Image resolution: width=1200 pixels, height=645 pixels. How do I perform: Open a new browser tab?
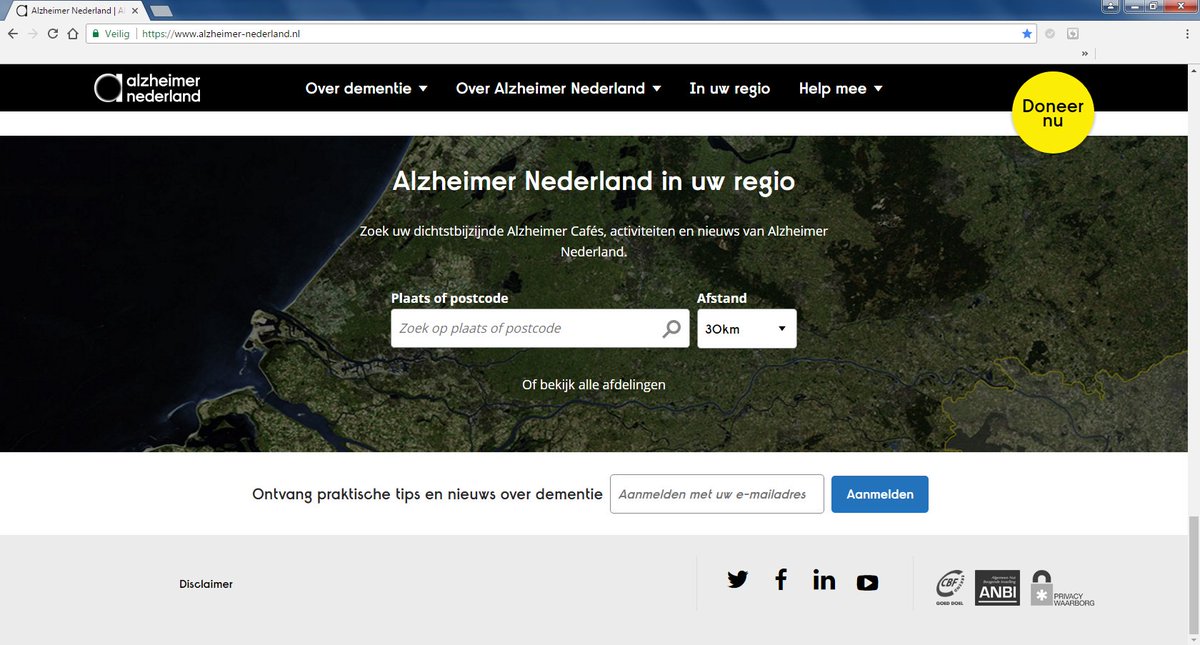point(161,10)
